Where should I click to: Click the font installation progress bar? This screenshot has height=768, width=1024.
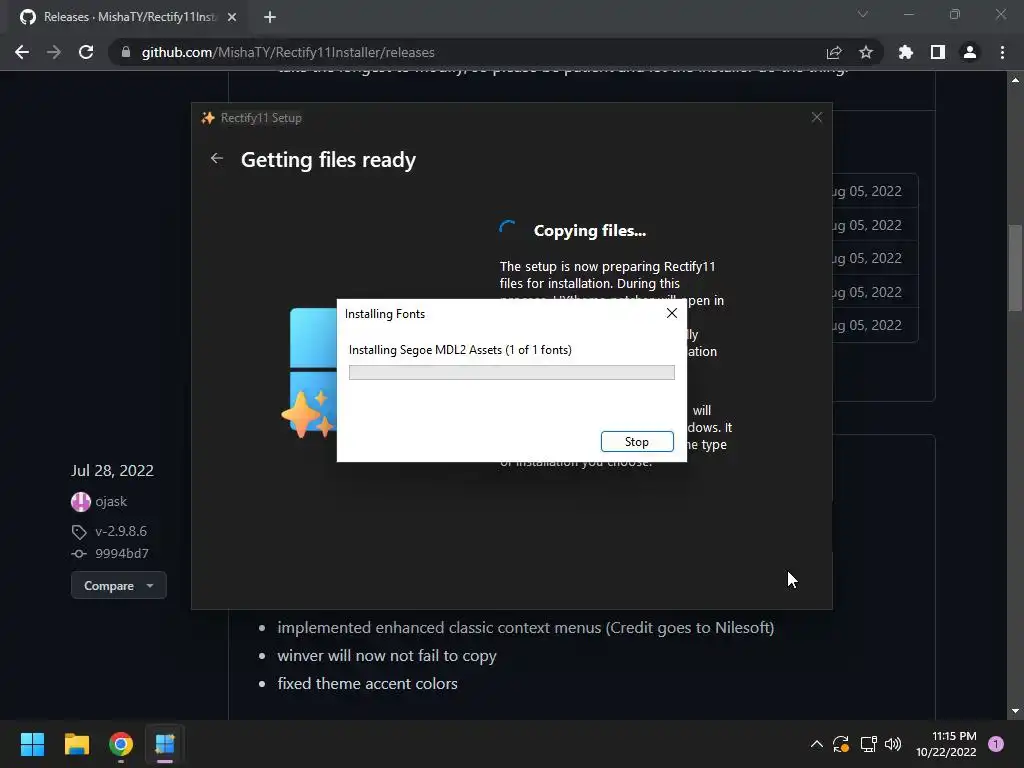pos(511,372)
